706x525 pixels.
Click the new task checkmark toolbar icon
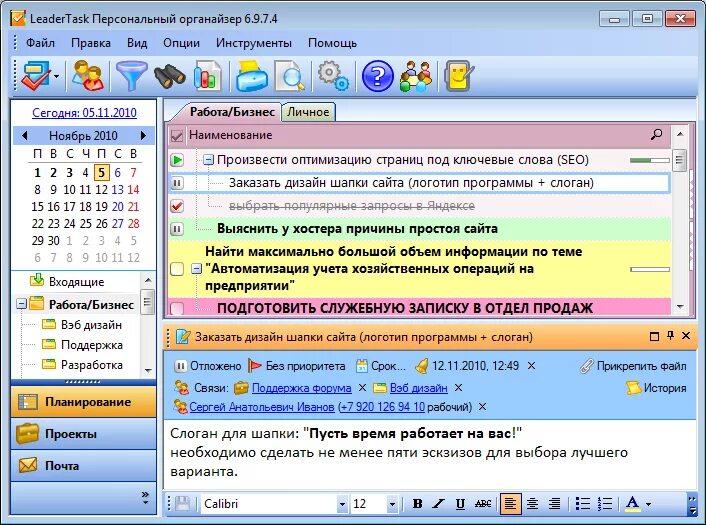[36, 76]
